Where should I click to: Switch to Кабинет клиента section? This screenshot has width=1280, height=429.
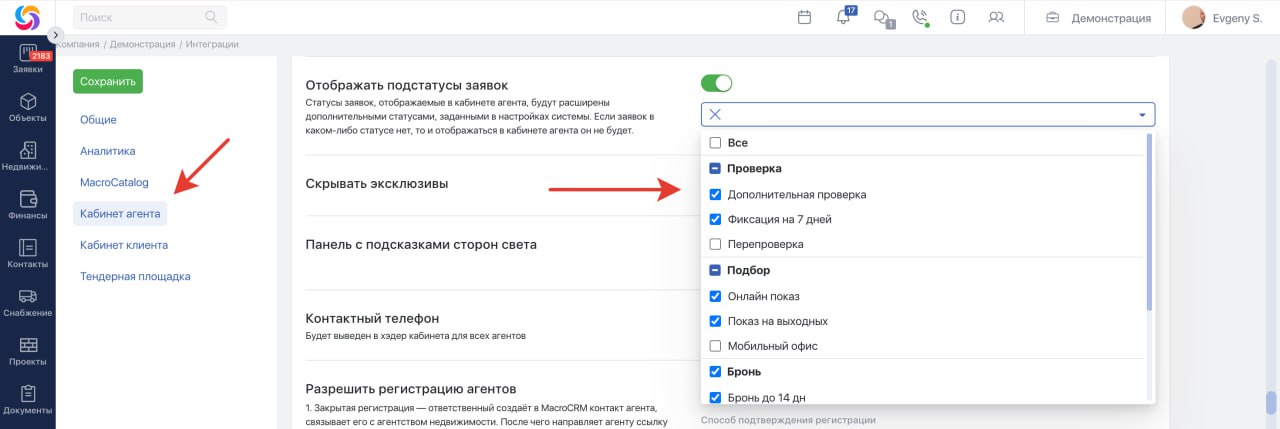(x=124, y=245)
